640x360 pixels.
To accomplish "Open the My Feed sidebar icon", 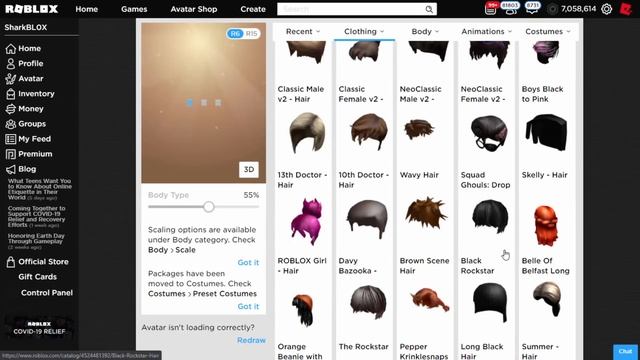I will tap(11, 139).
